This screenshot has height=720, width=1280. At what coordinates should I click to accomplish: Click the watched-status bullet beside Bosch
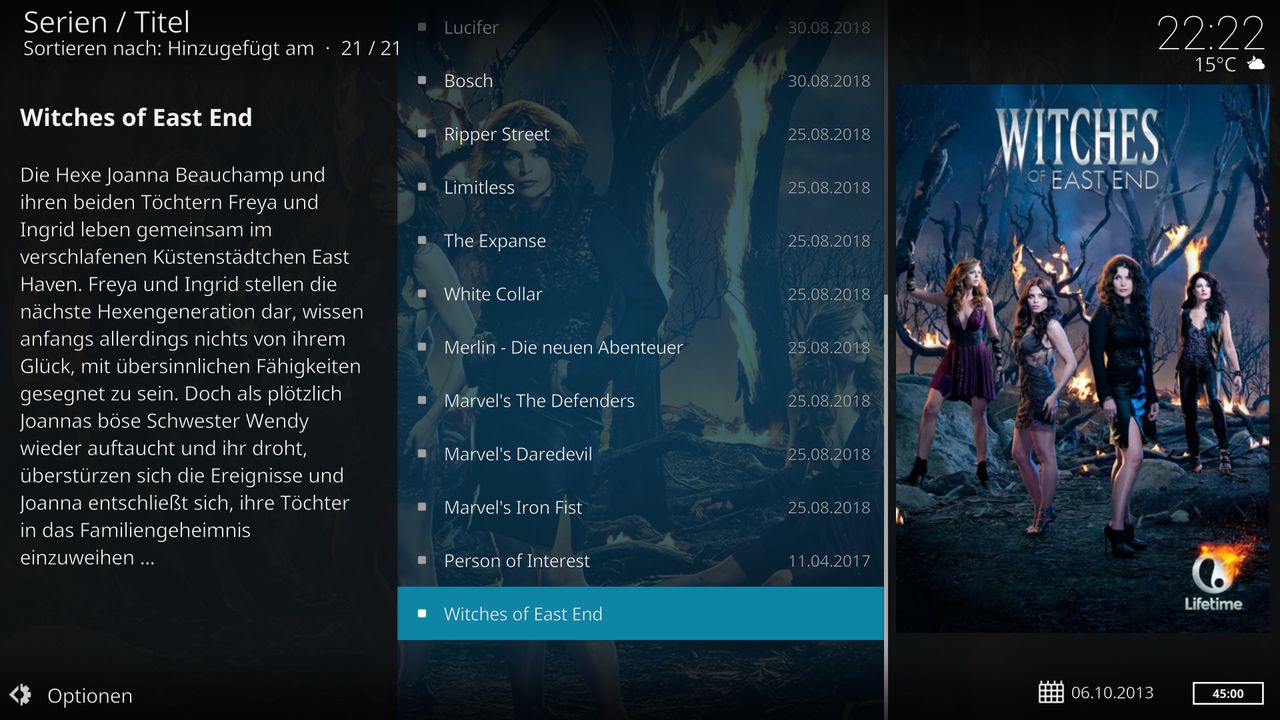pyautogui.click(x=422, y=80)
